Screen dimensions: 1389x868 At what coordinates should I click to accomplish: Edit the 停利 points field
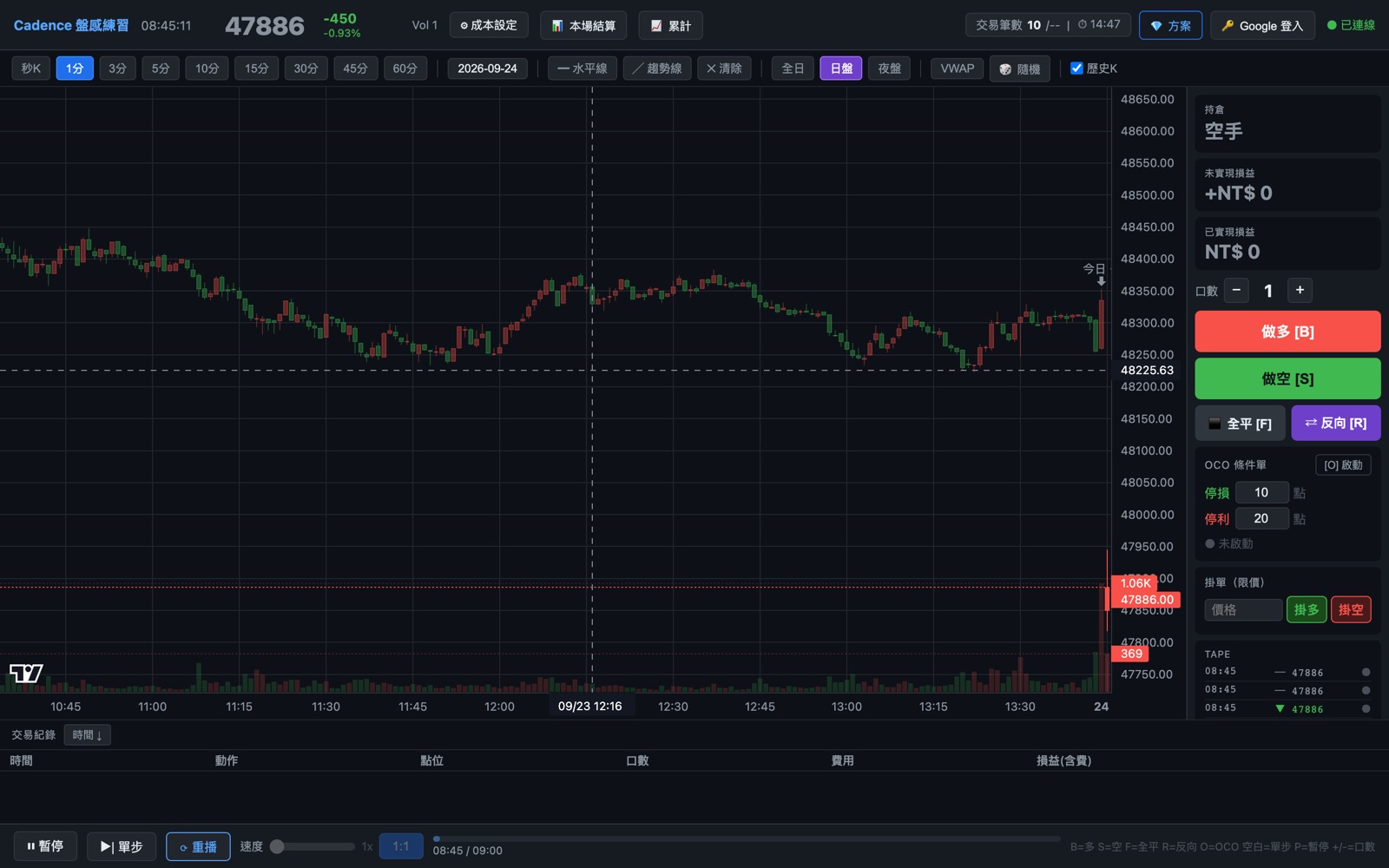coord(1261,518)
